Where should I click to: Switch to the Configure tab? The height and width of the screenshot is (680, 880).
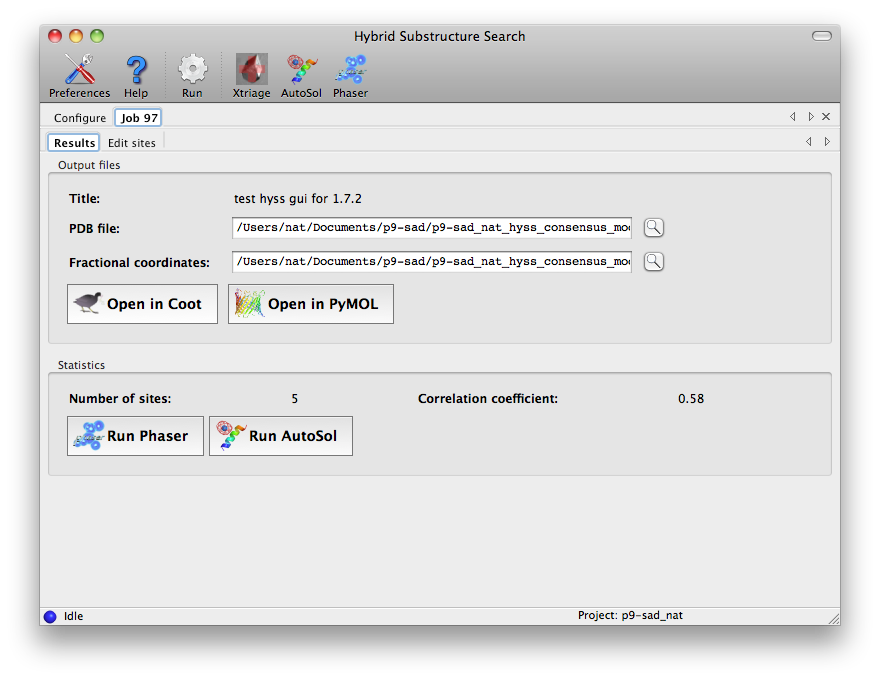(80, 118)
